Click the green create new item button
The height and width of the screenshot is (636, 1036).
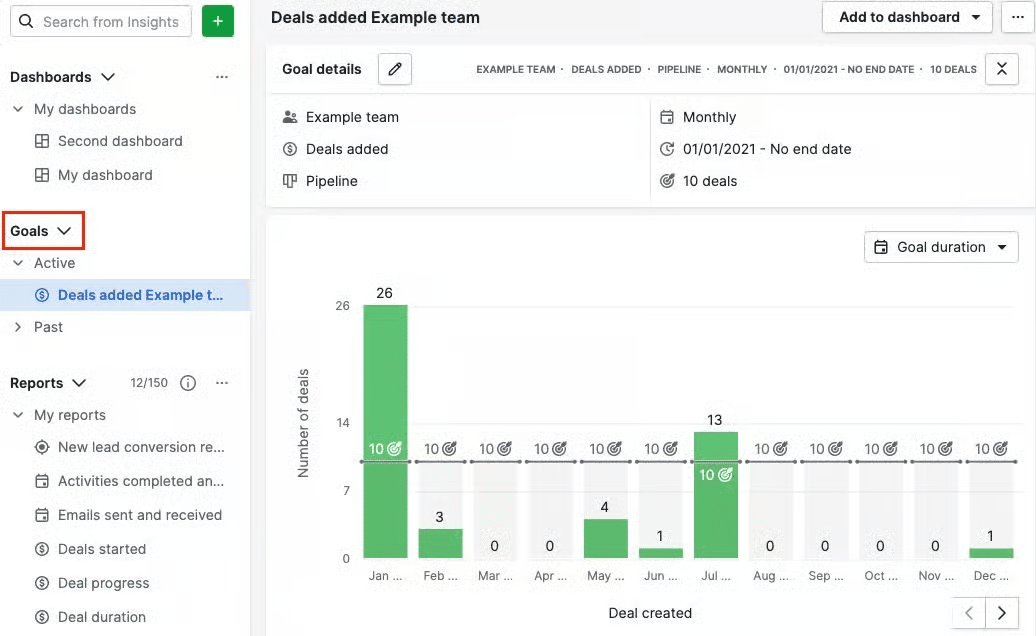218,21
